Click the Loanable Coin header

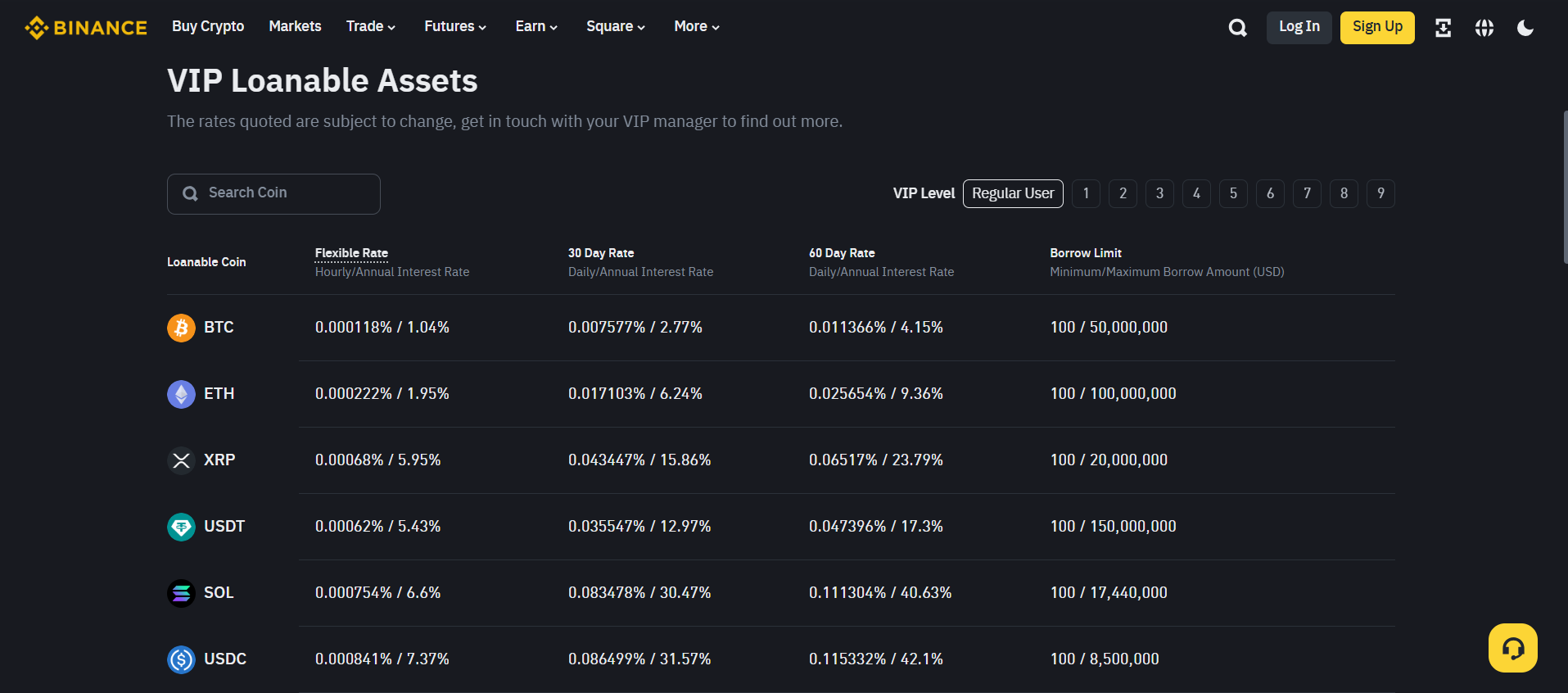[x=206, y=262]
